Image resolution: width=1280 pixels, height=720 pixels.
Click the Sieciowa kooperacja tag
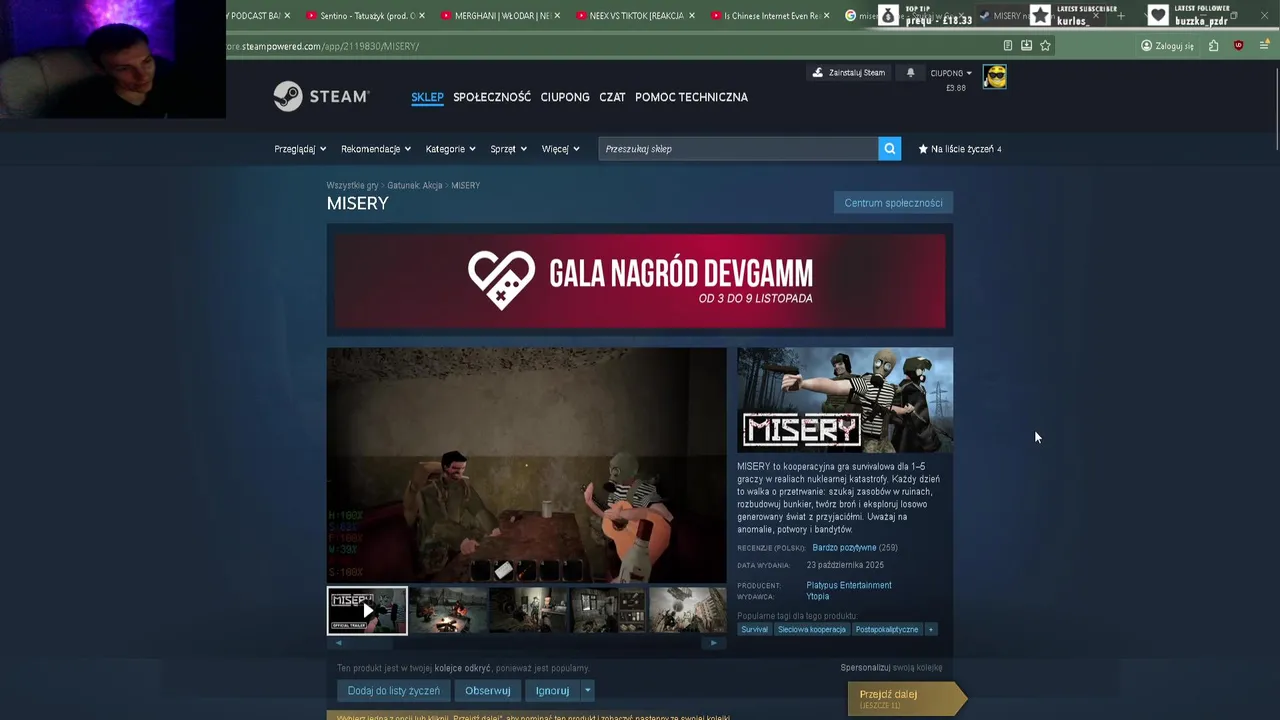812,629
